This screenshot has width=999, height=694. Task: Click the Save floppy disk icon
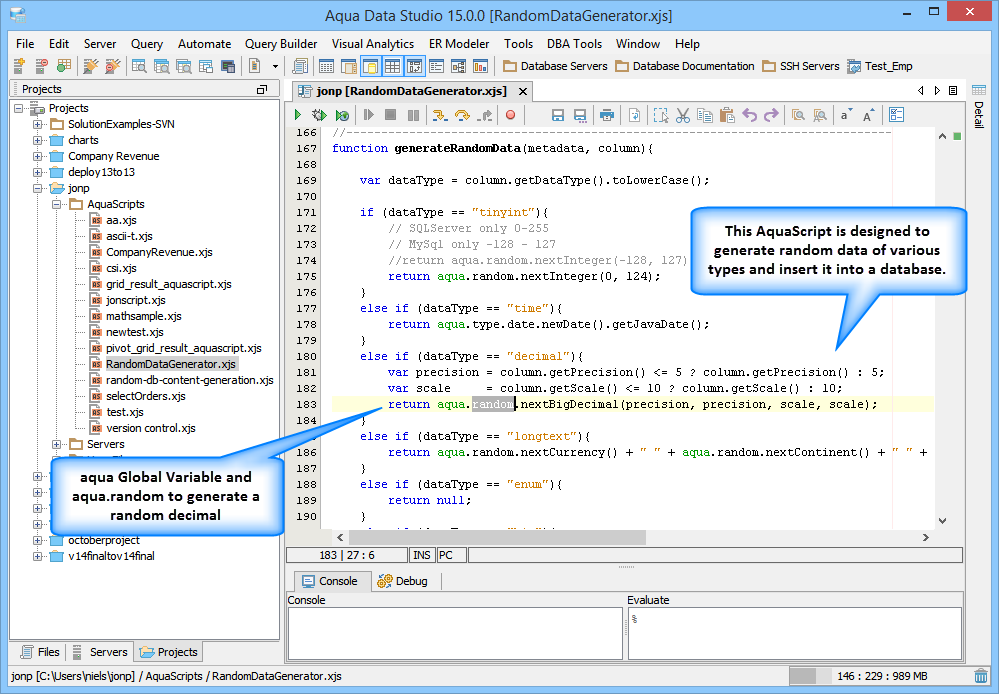point(558,116)
